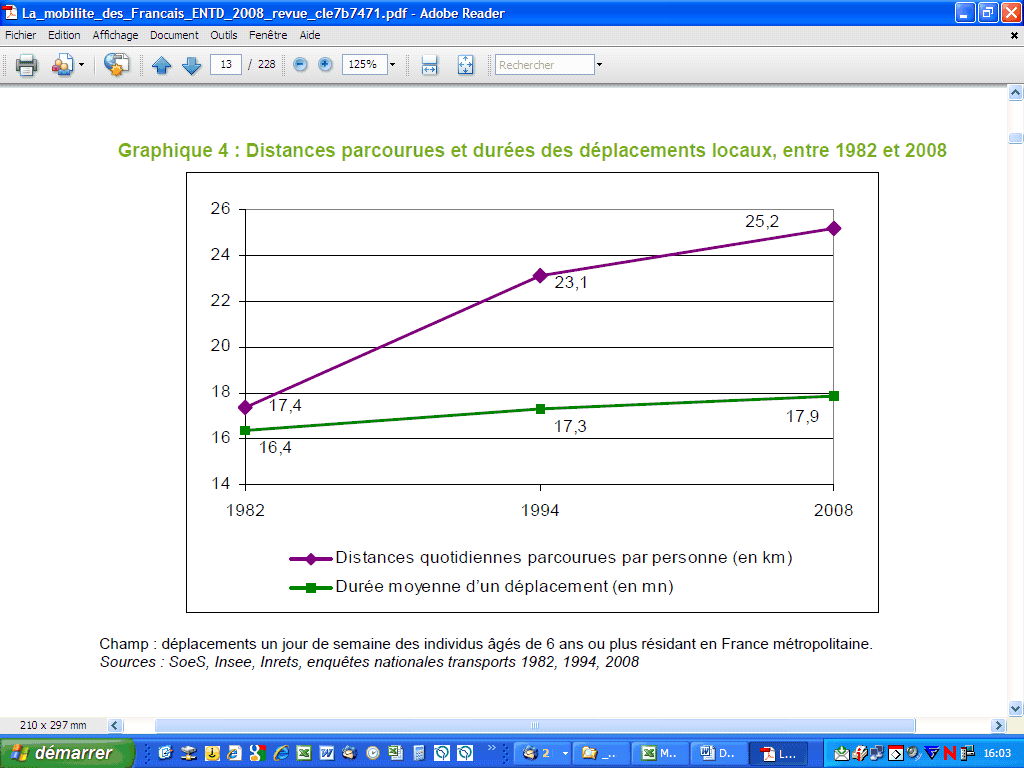Click the démarrer start button

pyautogui.click(x=66, y=753)
